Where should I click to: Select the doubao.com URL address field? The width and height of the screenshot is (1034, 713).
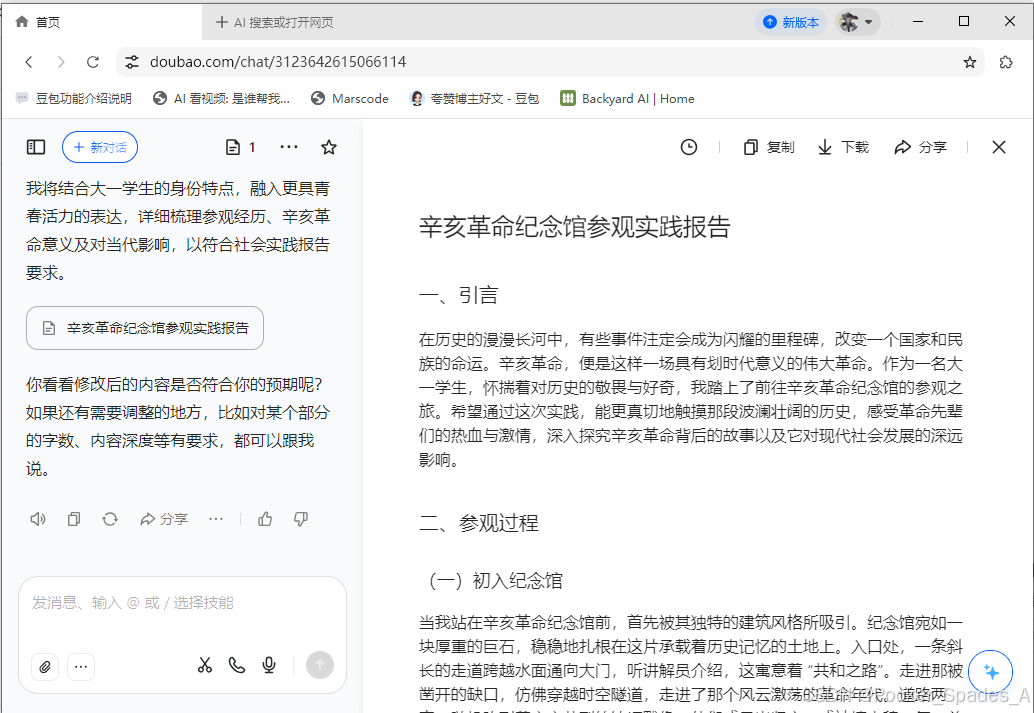[551, 62]
